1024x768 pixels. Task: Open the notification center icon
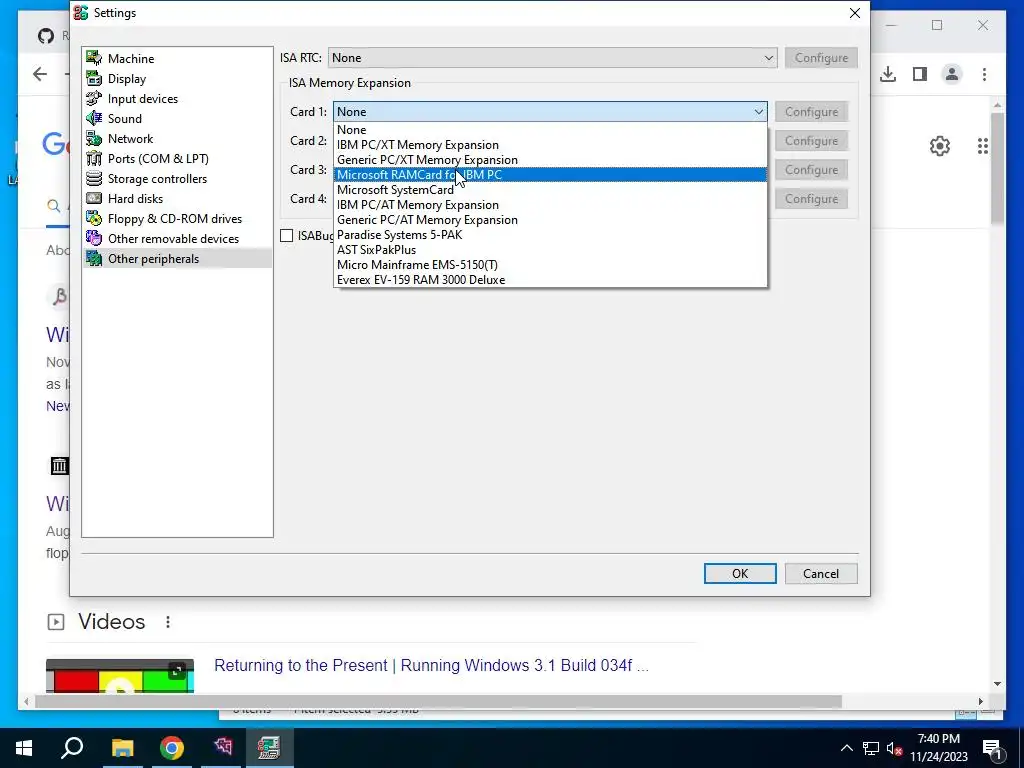pyautogui.click(x=993, y=748)
